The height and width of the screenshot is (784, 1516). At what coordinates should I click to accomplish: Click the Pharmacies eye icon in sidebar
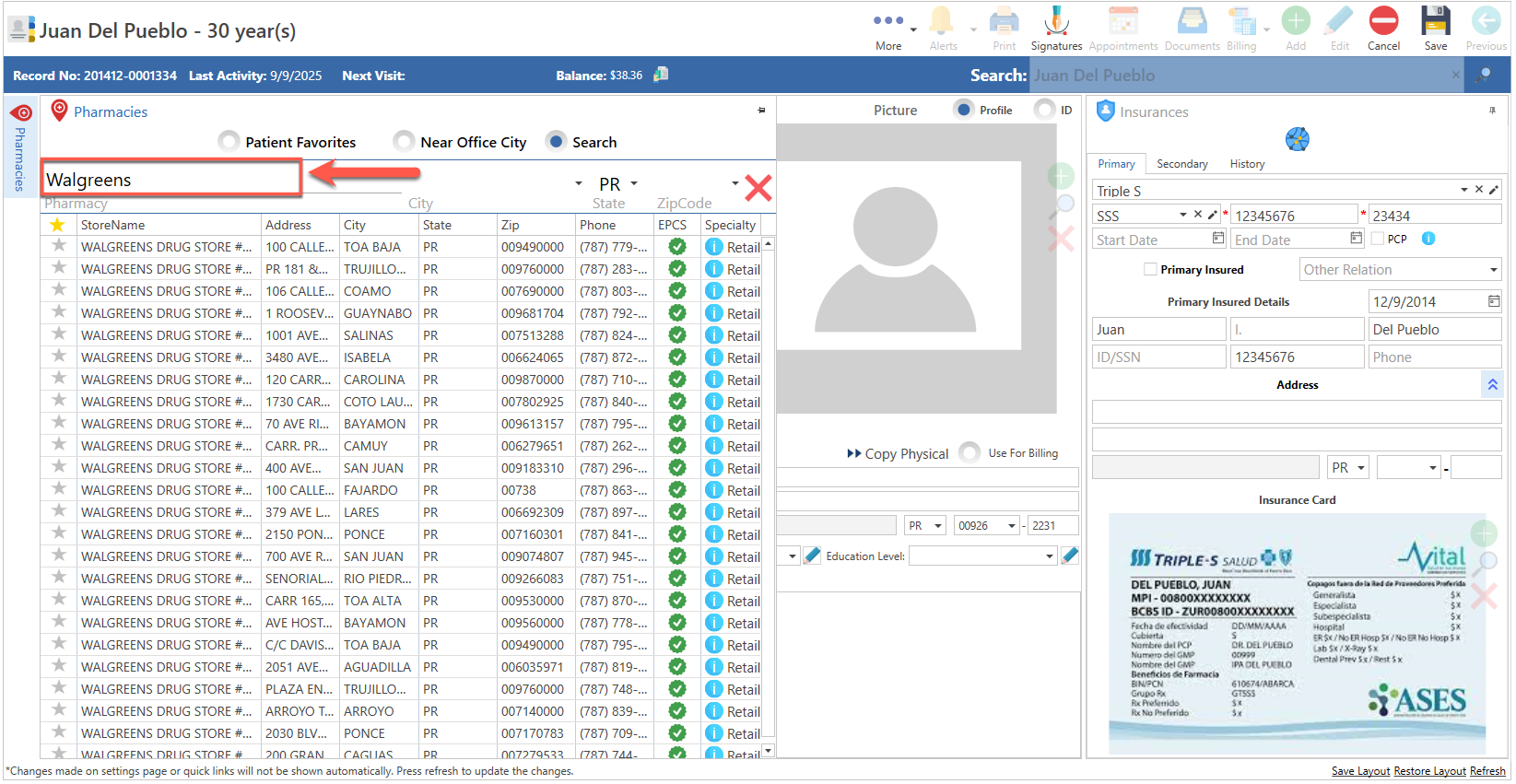tap(21, 113)
